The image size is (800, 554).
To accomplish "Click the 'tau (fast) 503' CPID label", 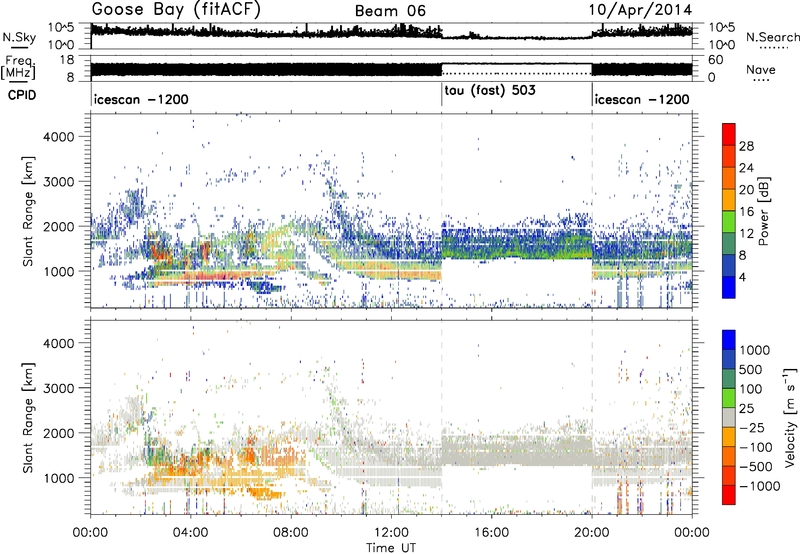I will [490, 91].
